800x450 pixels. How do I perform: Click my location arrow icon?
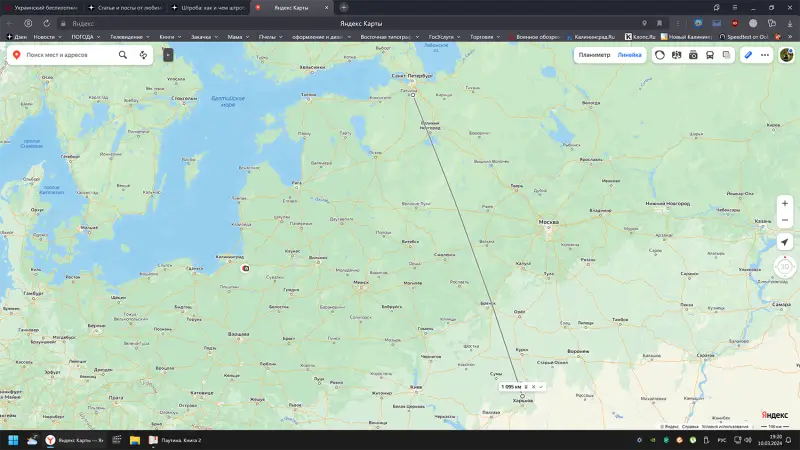coord(785,242)
